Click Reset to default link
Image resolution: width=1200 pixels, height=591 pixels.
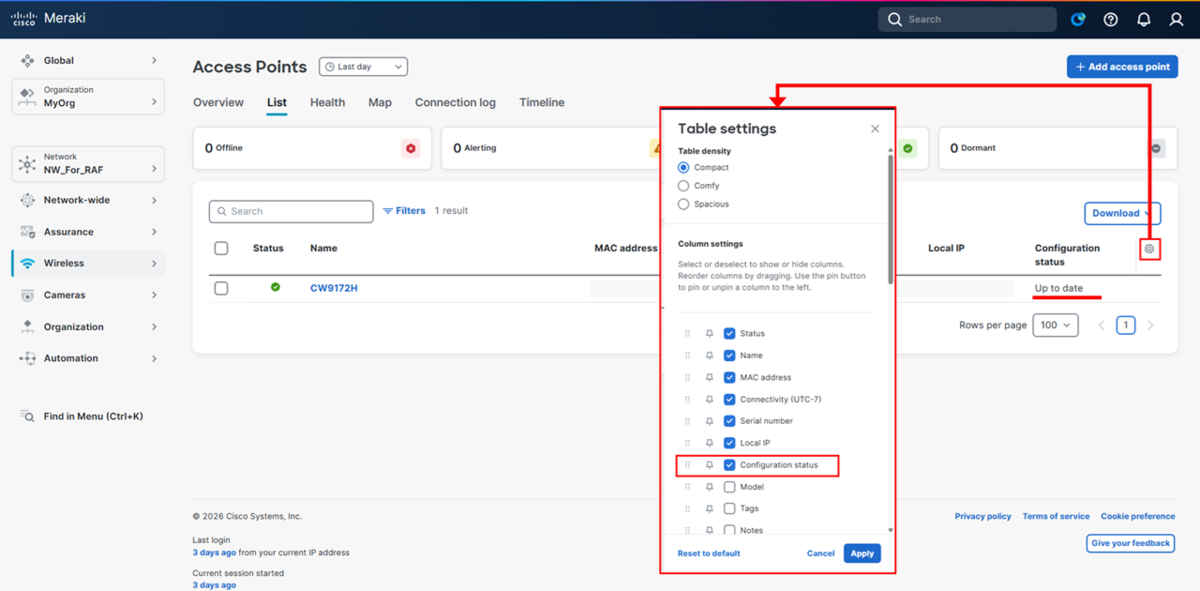[x=709, y=553]
